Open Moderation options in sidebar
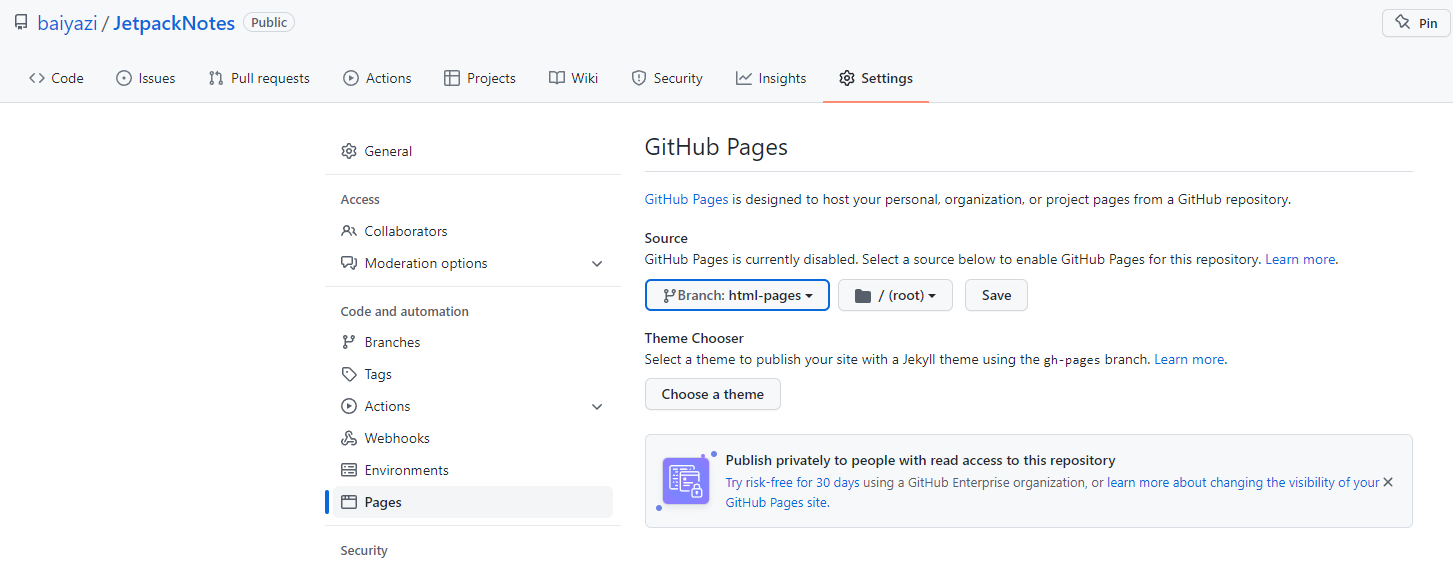Image resolution: width=1453 pixels, height=565 pixels. pyautogui.click(x=469, y=263)
